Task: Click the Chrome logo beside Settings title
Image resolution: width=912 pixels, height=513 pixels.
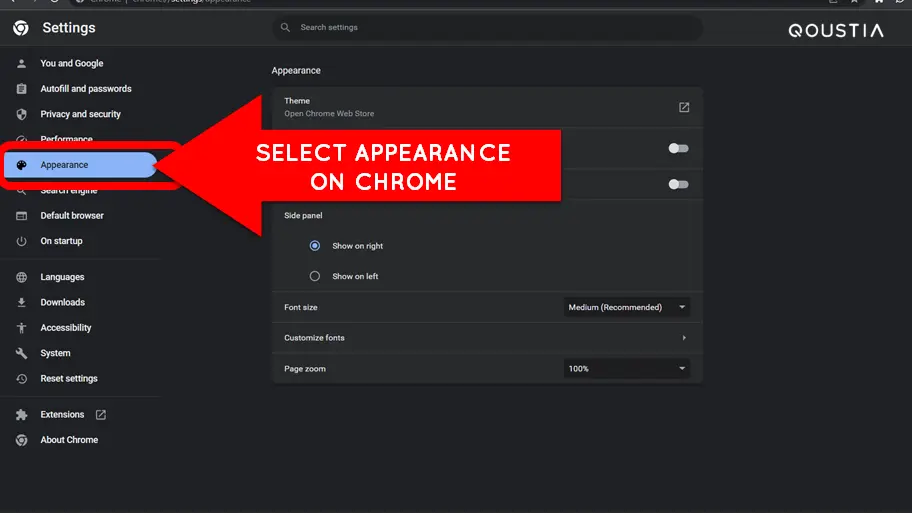Action: (x=21, y=28)
